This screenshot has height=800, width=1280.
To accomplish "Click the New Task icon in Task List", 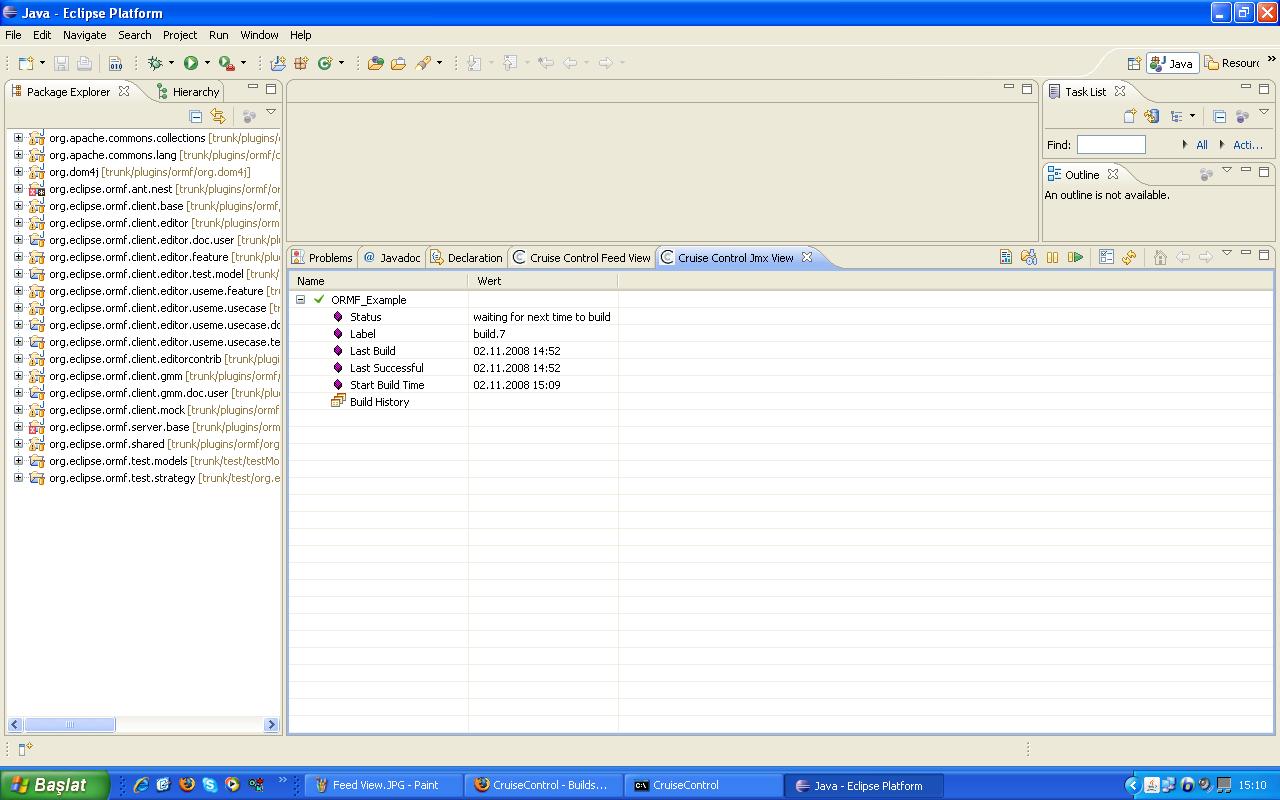I will (x=1129, y=116).
